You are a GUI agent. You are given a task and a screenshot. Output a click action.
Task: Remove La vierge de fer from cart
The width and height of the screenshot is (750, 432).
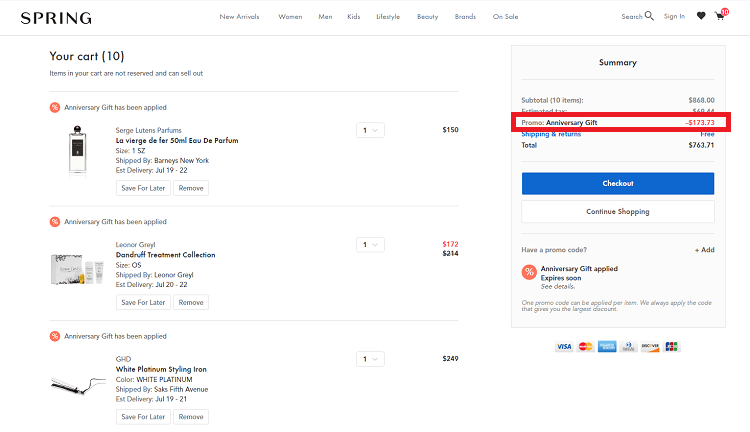coord(191,188)
